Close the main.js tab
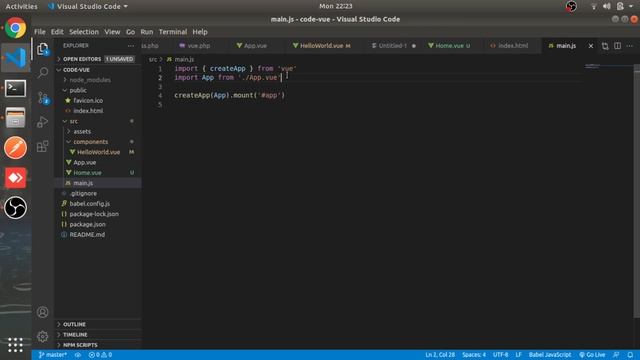Screen dimensions: 640x360 tap(591, 46)
